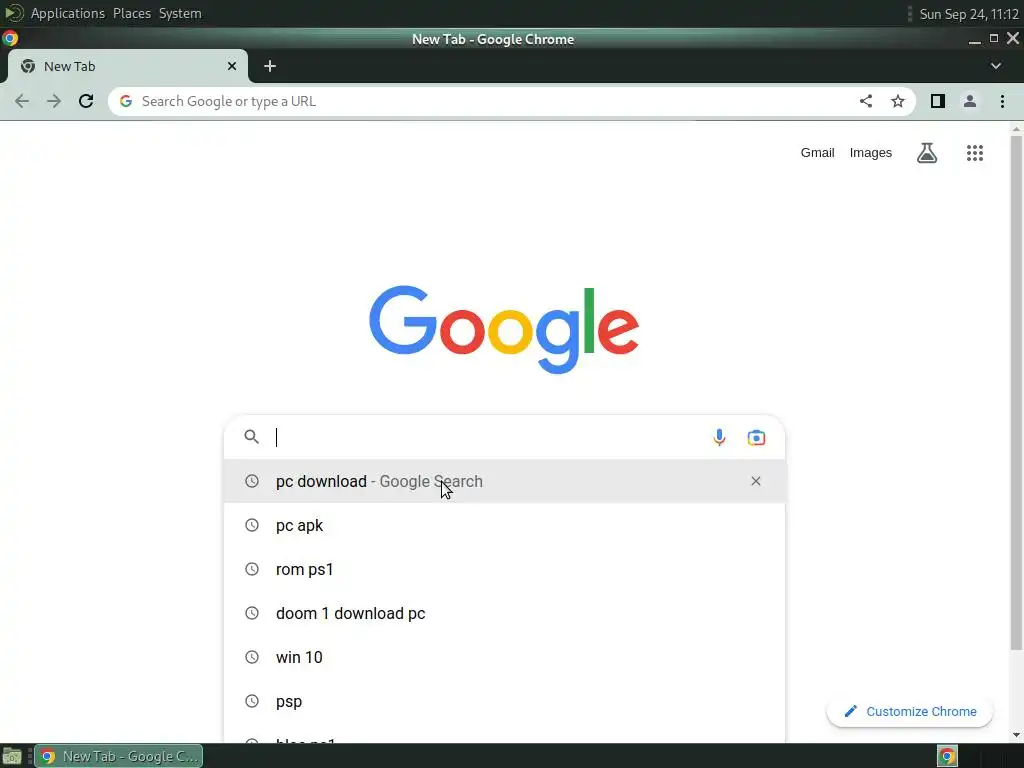The height and width of the screenshot is (768, 1024).
Task: Click the distro logo icon in top panel
Action: [14, 13]
